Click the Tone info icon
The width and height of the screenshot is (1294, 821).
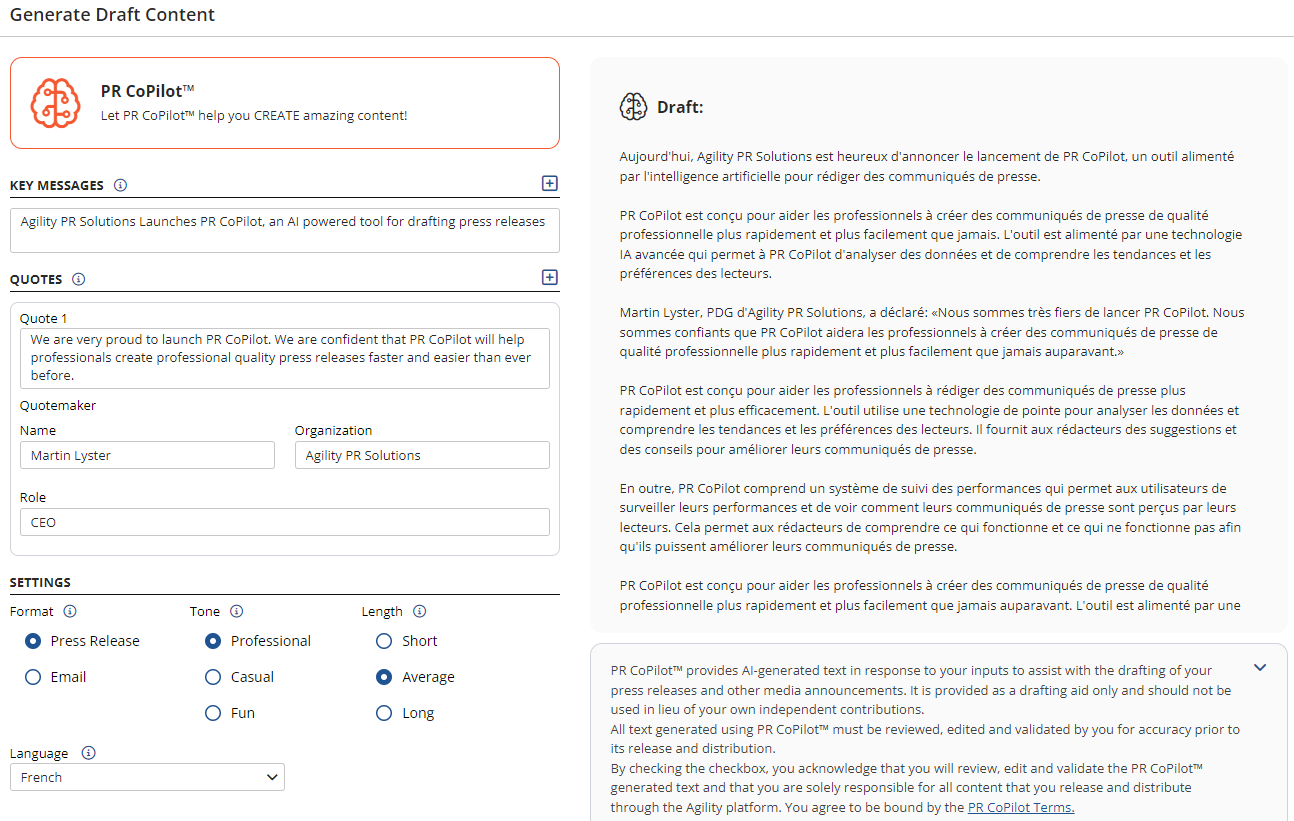point(237,611)
